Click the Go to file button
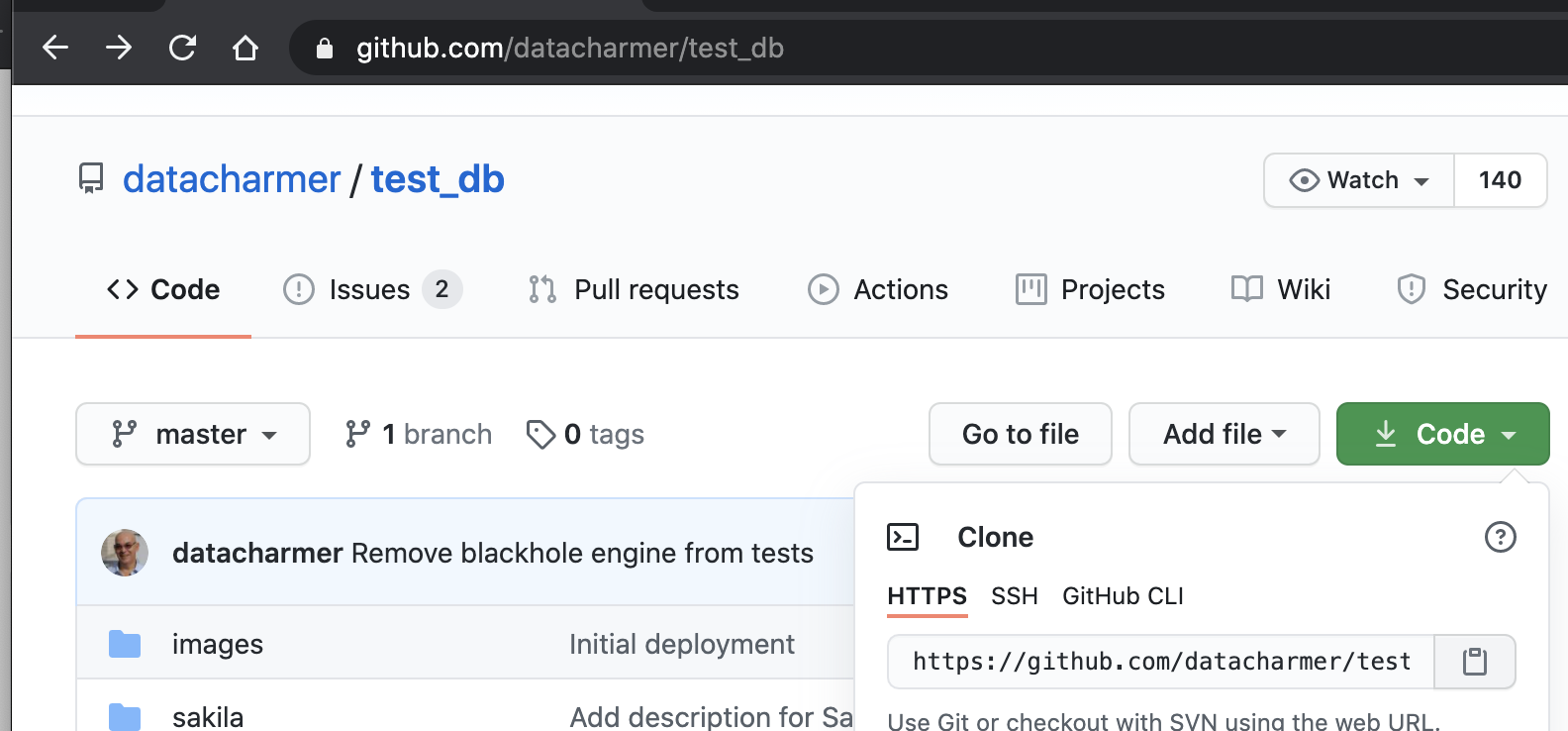 point(1021,434)
